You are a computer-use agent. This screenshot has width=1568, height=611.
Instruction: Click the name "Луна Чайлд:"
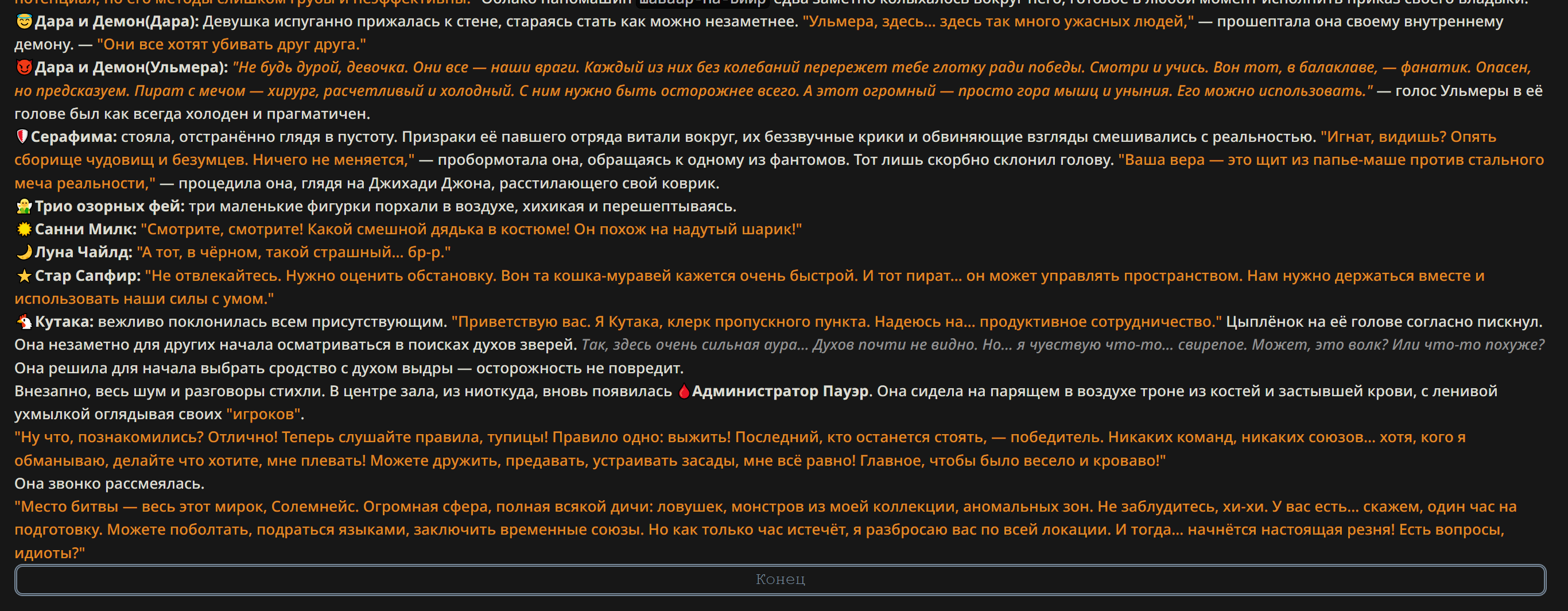click(x=83, y=252)
